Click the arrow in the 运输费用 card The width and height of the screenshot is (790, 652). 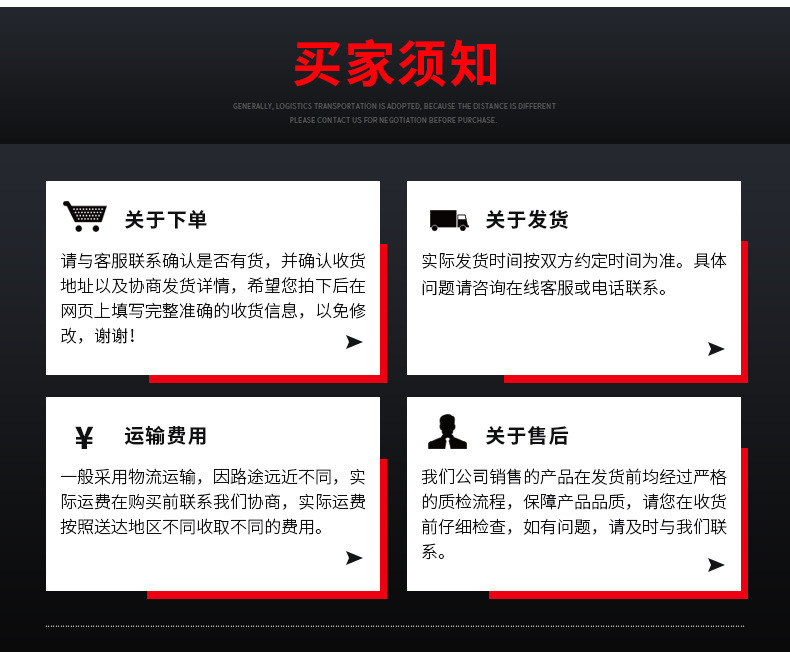(x=354, y=558)
